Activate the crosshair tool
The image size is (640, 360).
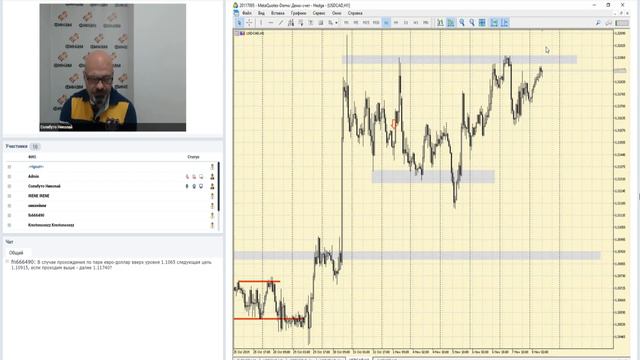[249, 22]
